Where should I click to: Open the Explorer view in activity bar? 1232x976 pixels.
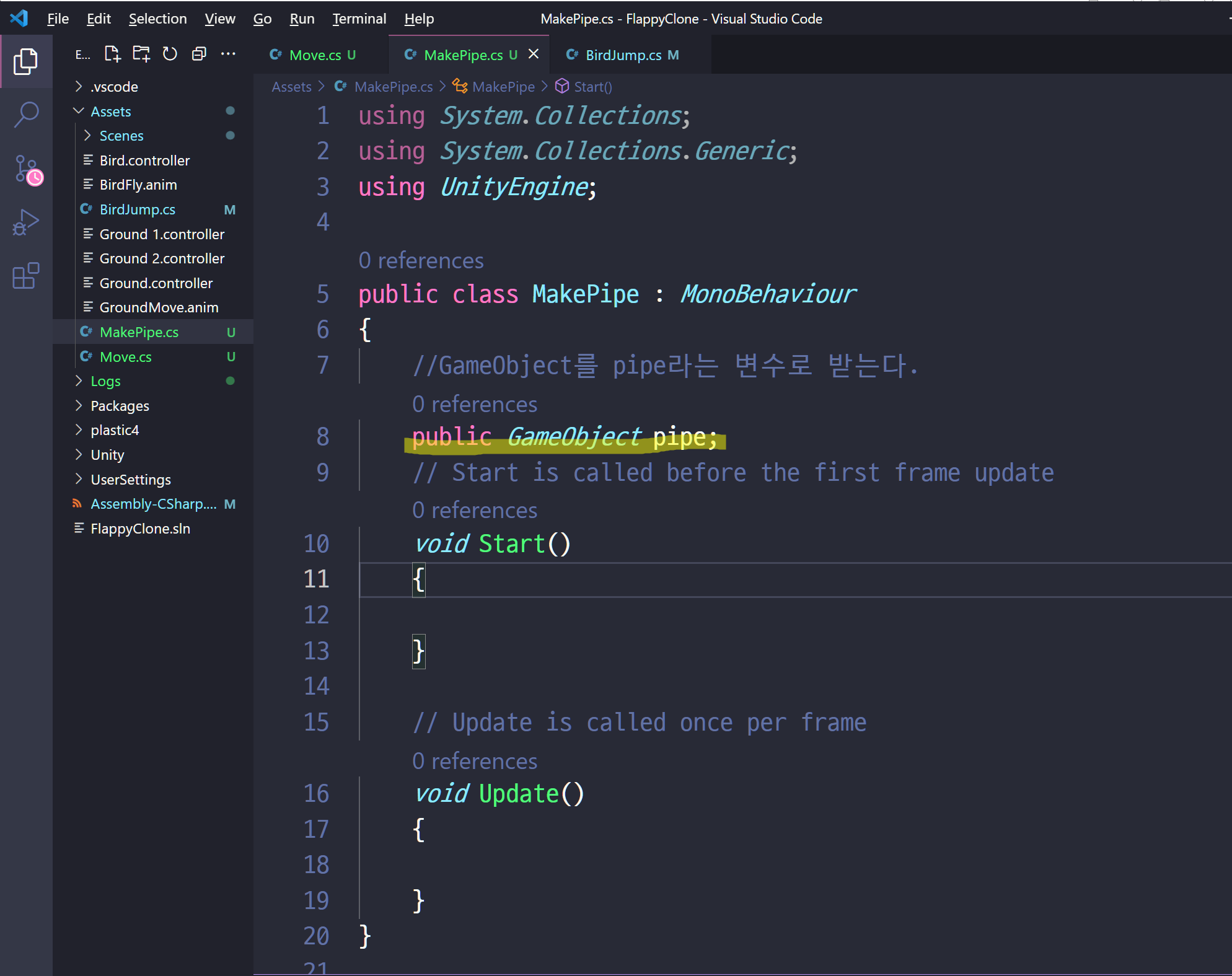[x=25, y=61]
